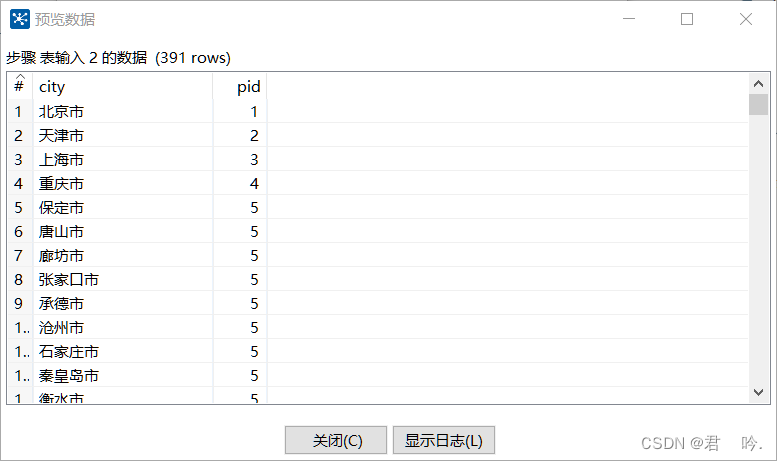Close the preview data dialog with X
Screen dimensions: 777x461
[746, 19]
